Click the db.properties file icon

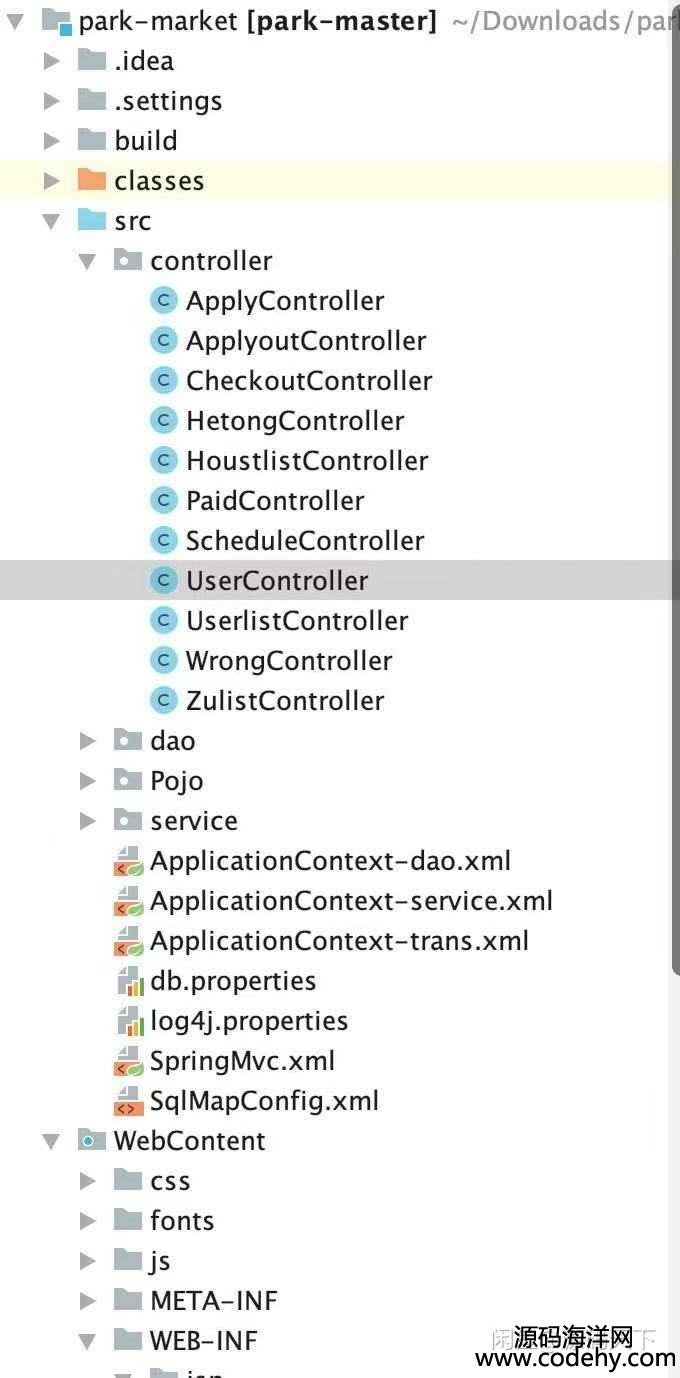click(x=127, y=981)
